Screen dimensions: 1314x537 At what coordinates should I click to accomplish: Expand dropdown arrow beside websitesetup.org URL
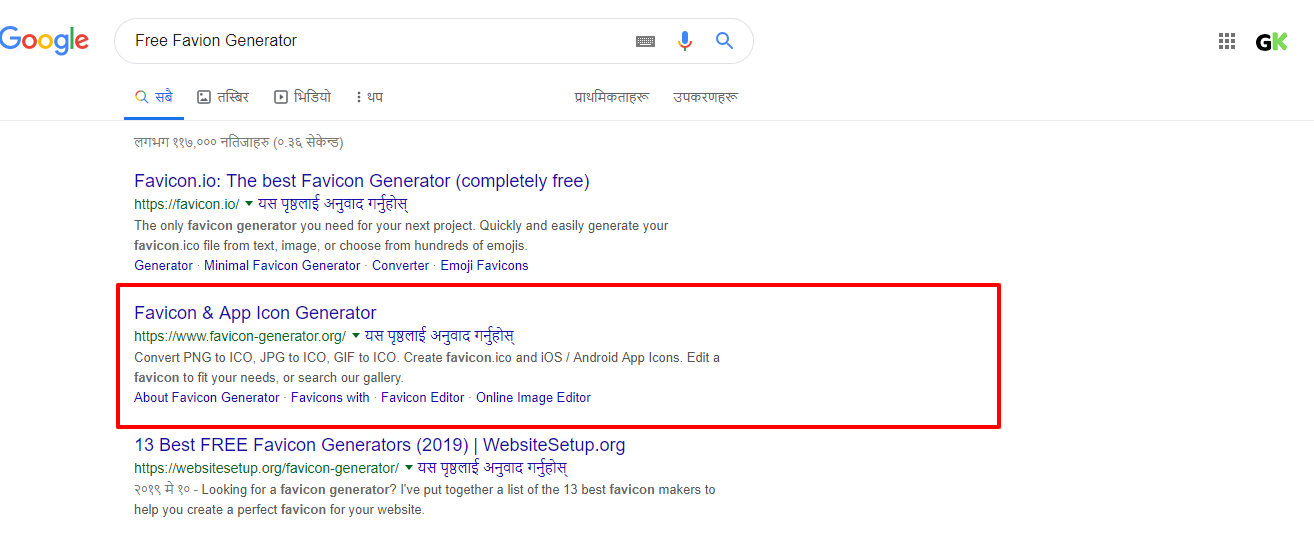click(409, 467)
